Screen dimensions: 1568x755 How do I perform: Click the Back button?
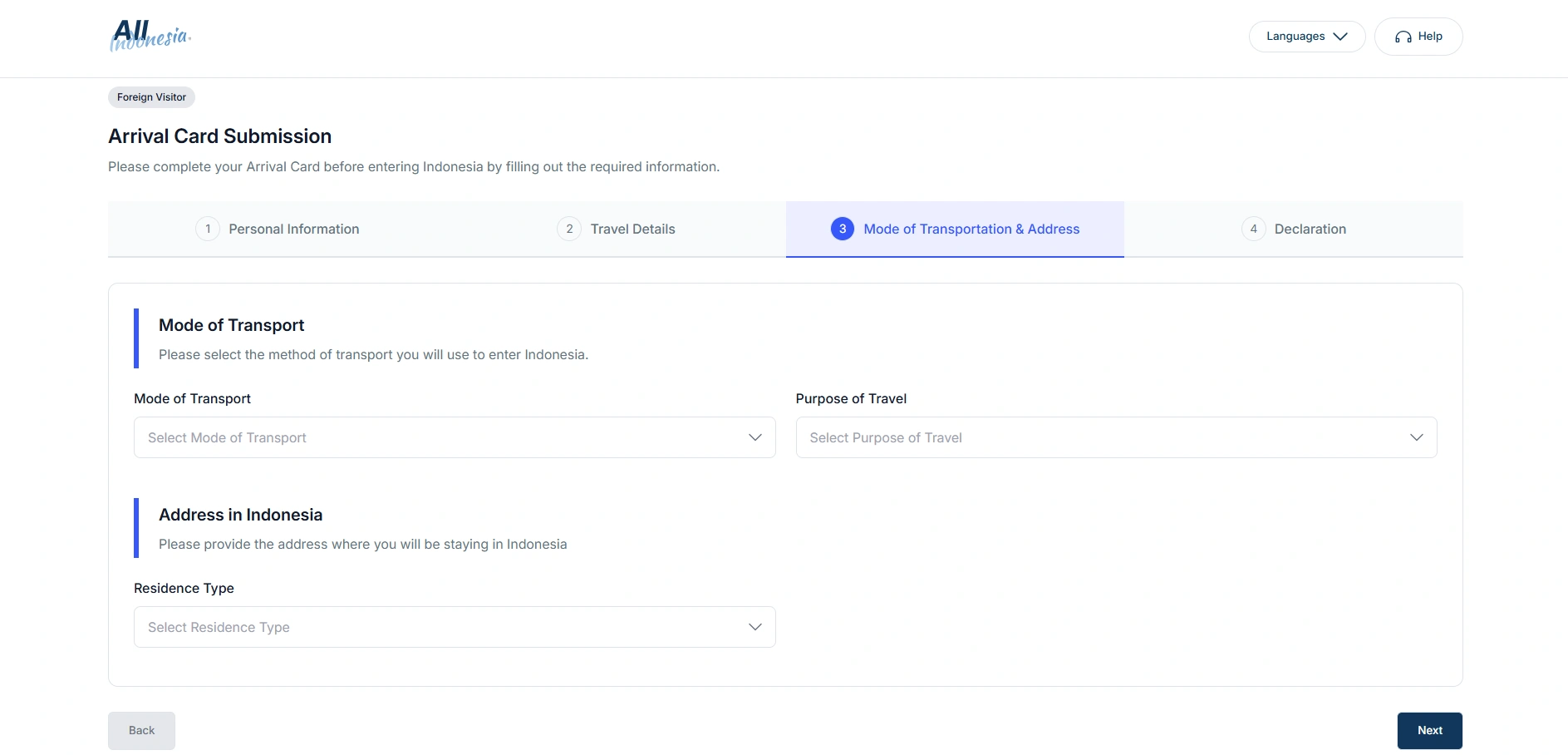(x=141, y=730)
